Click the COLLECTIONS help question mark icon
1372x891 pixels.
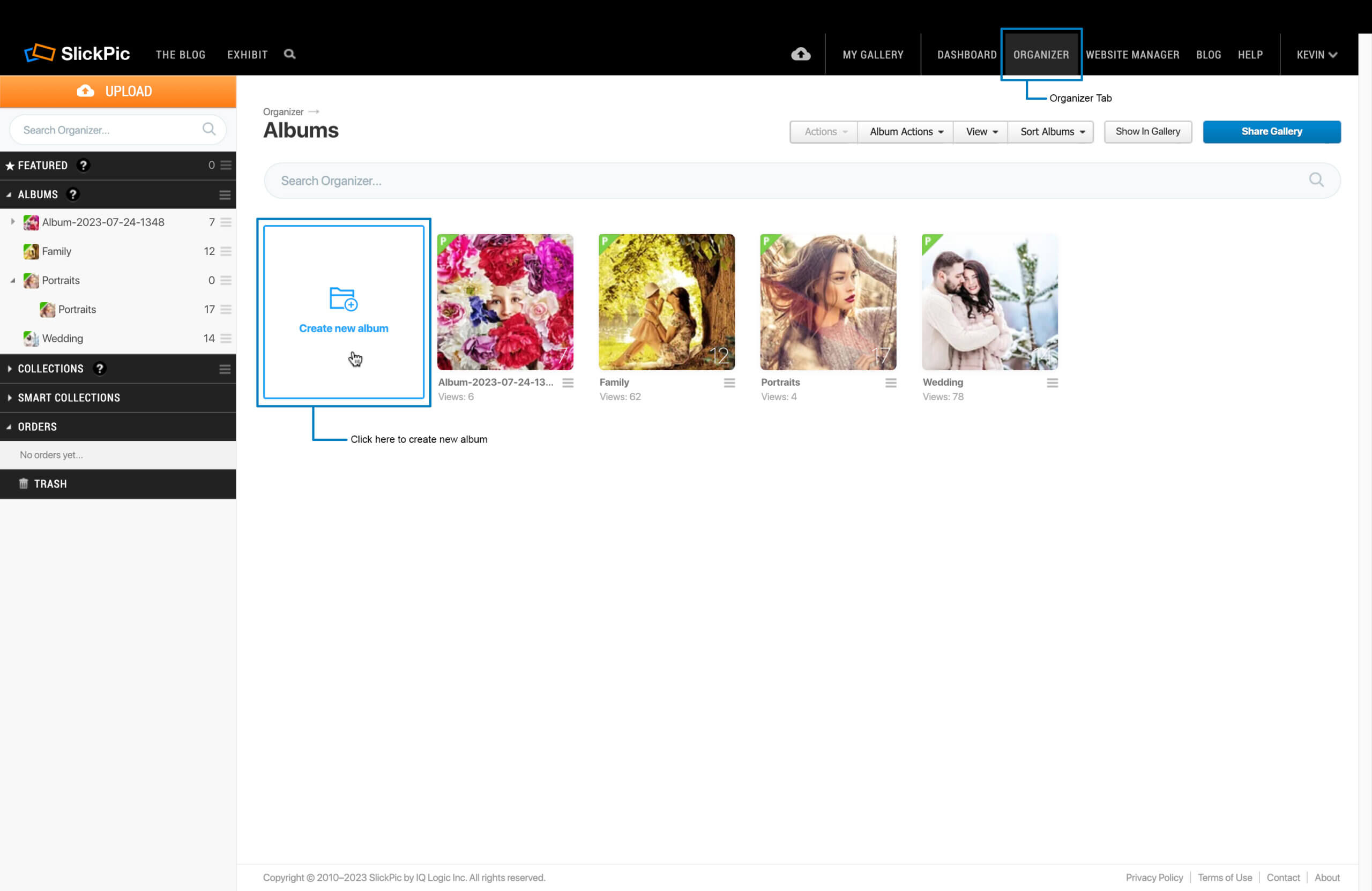click(100, 369)
